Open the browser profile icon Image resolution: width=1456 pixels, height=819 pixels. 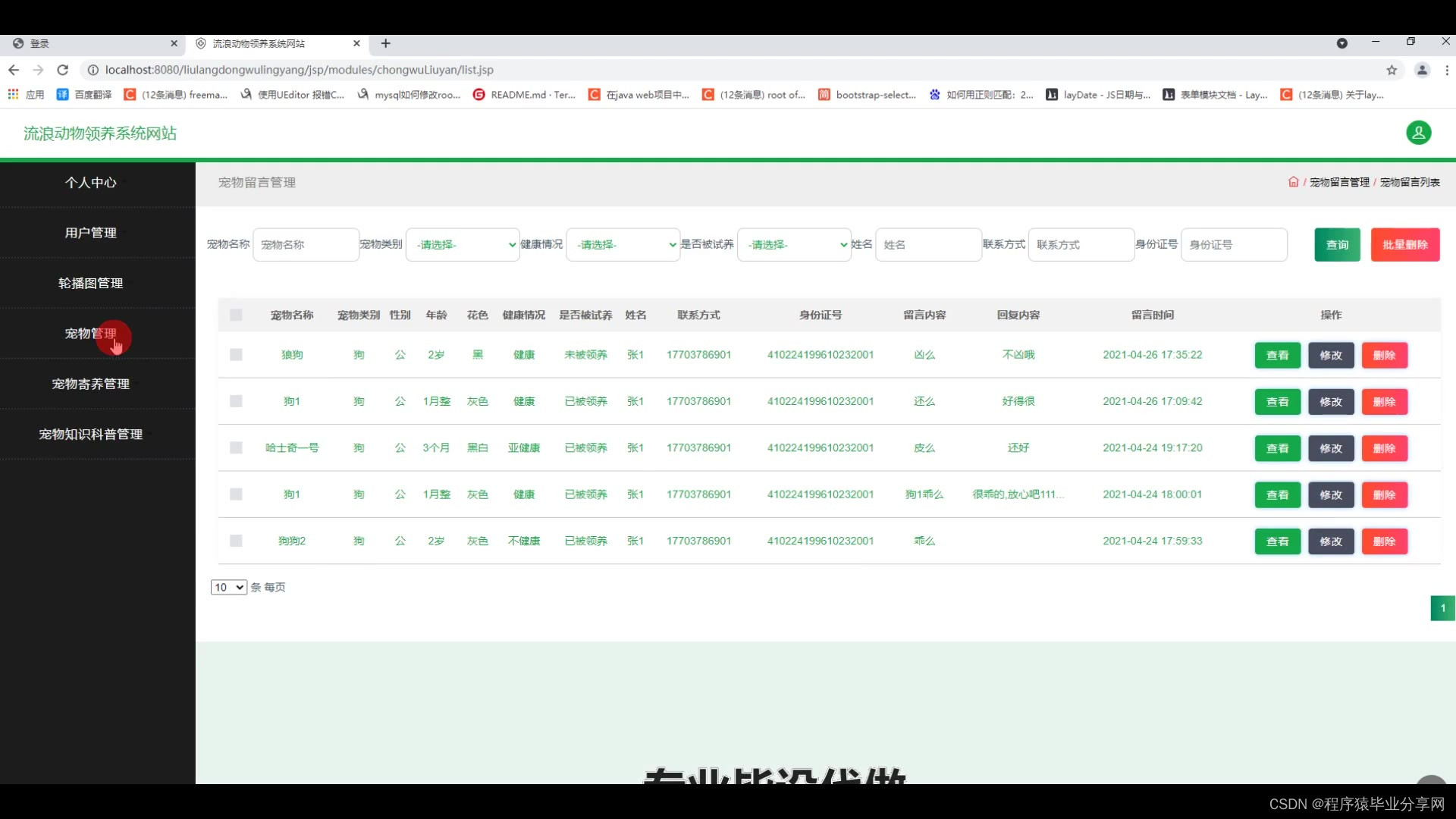(1422, 70)
